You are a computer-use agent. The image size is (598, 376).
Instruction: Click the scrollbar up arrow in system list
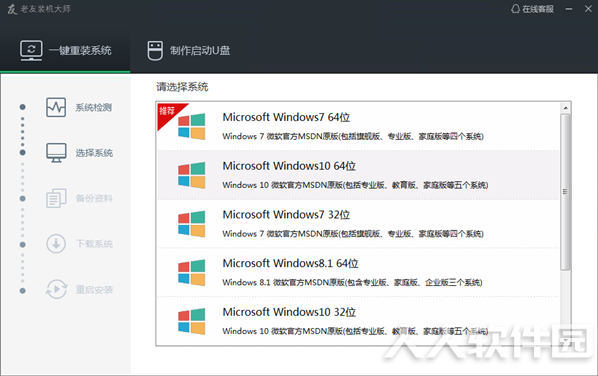coord(566,108)
